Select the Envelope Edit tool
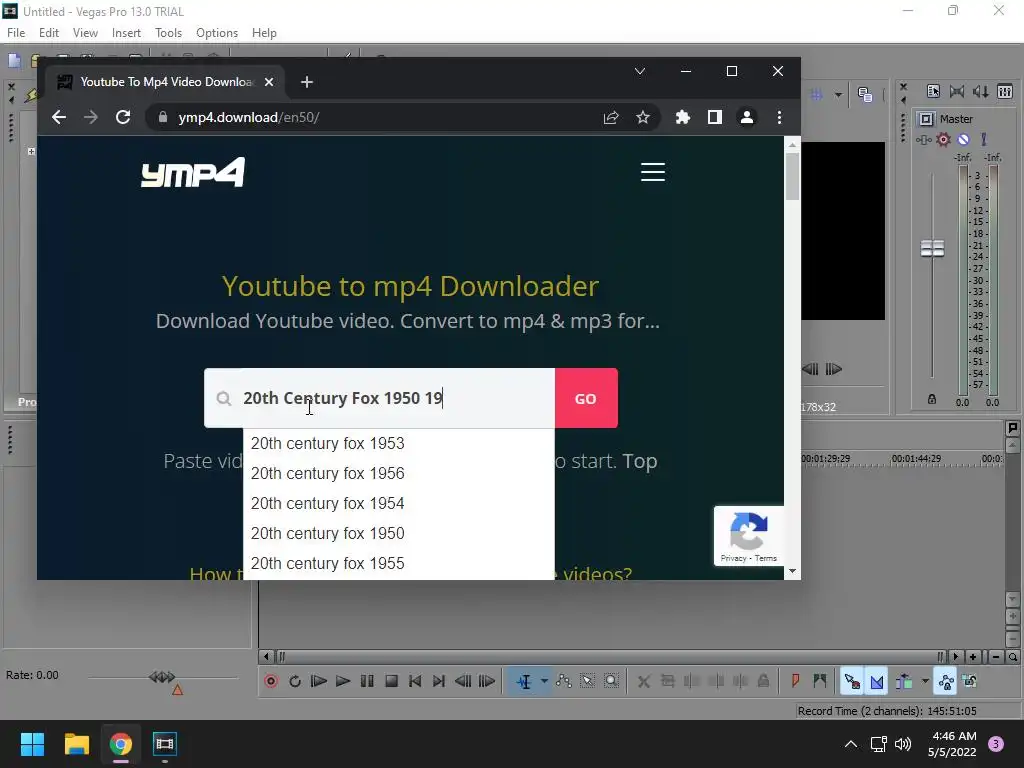The image size is (1024, 768). pyautogui.click(x=564, y=681)
